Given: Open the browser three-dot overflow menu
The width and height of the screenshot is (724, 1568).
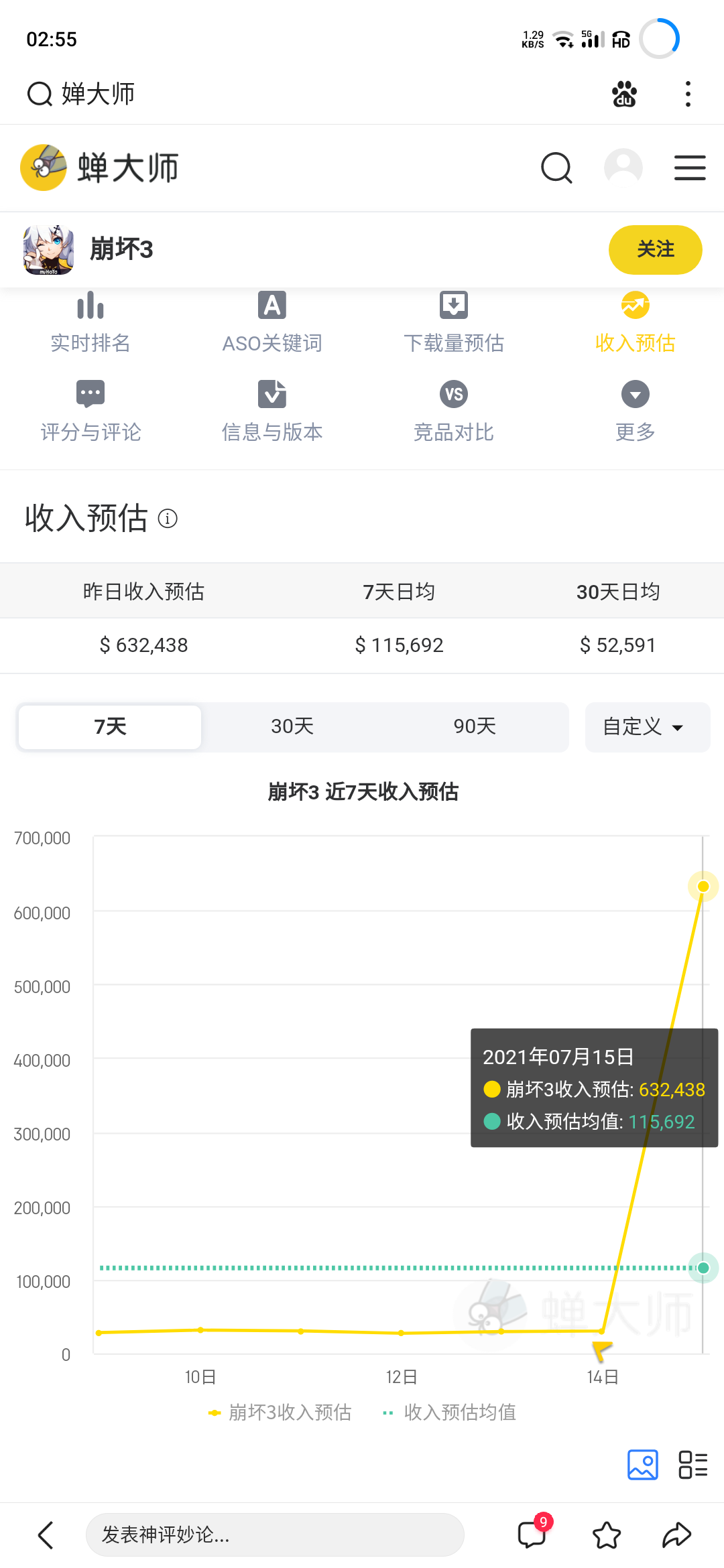Looking at the screenshot, I should pos(688,94).
